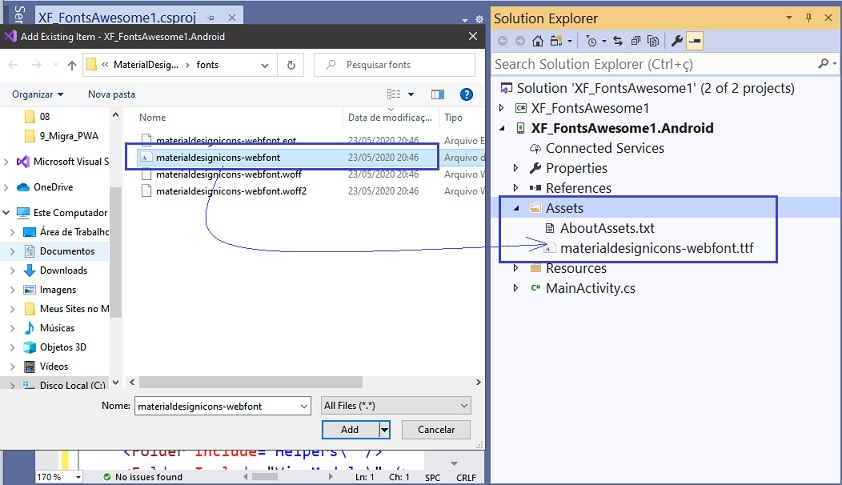Screen dimensions: 842x485
Task: Open Vídeos folder
Action: pyautogui.click(x=54, y=367)
